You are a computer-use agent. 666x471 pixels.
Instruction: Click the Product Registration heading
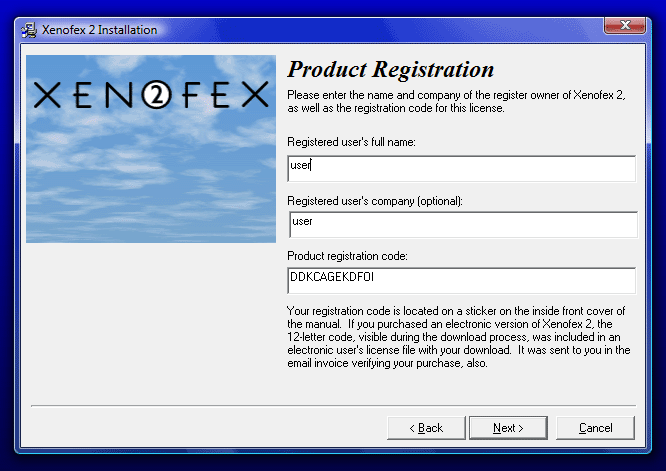click(x=390, y=69)
